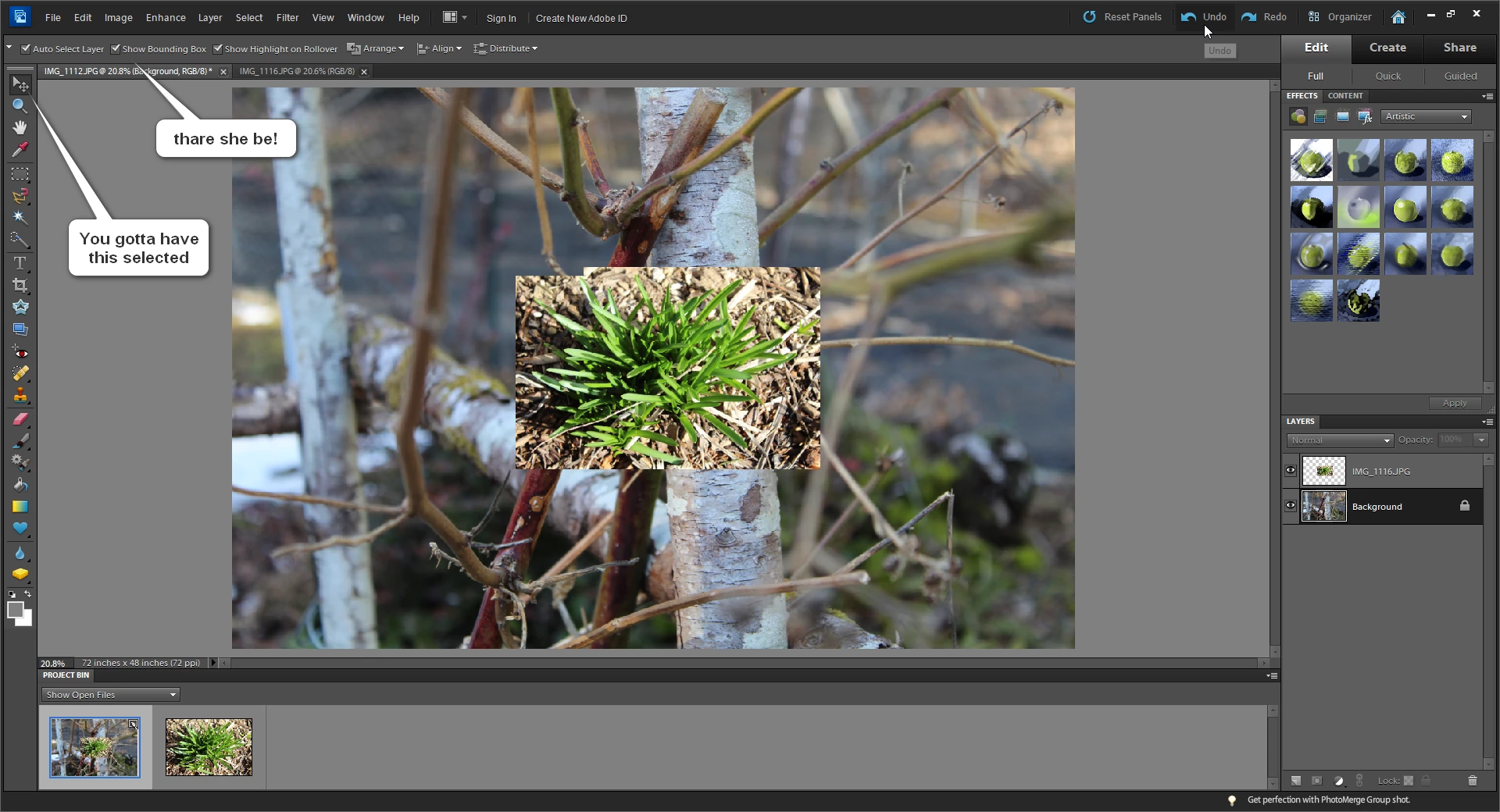The image size is (1500, 812).
Task: Choose the Eyedropper tool
Action: click(20, 149)
